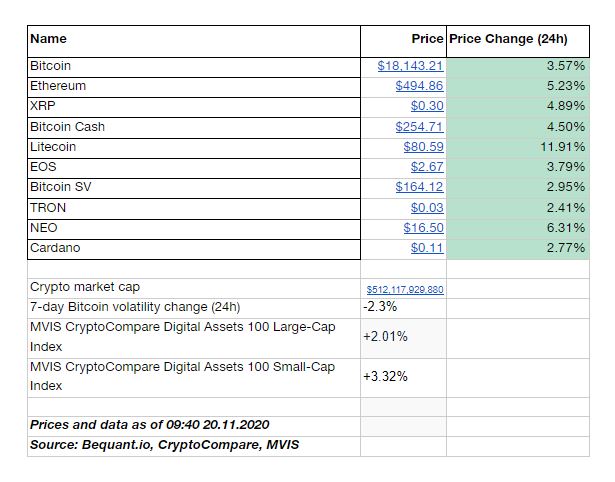
Task: Select the Source: Bequant.io attribution cell
Action: pos(194,446)
